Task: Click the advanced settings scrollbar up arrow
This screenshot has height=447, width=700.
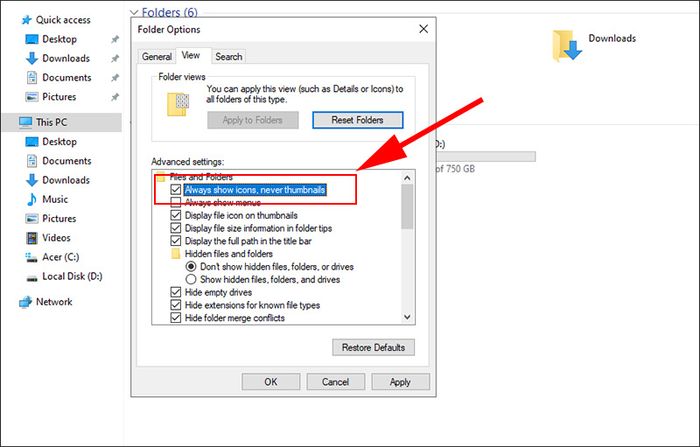Action: click(x=407, y=178)
